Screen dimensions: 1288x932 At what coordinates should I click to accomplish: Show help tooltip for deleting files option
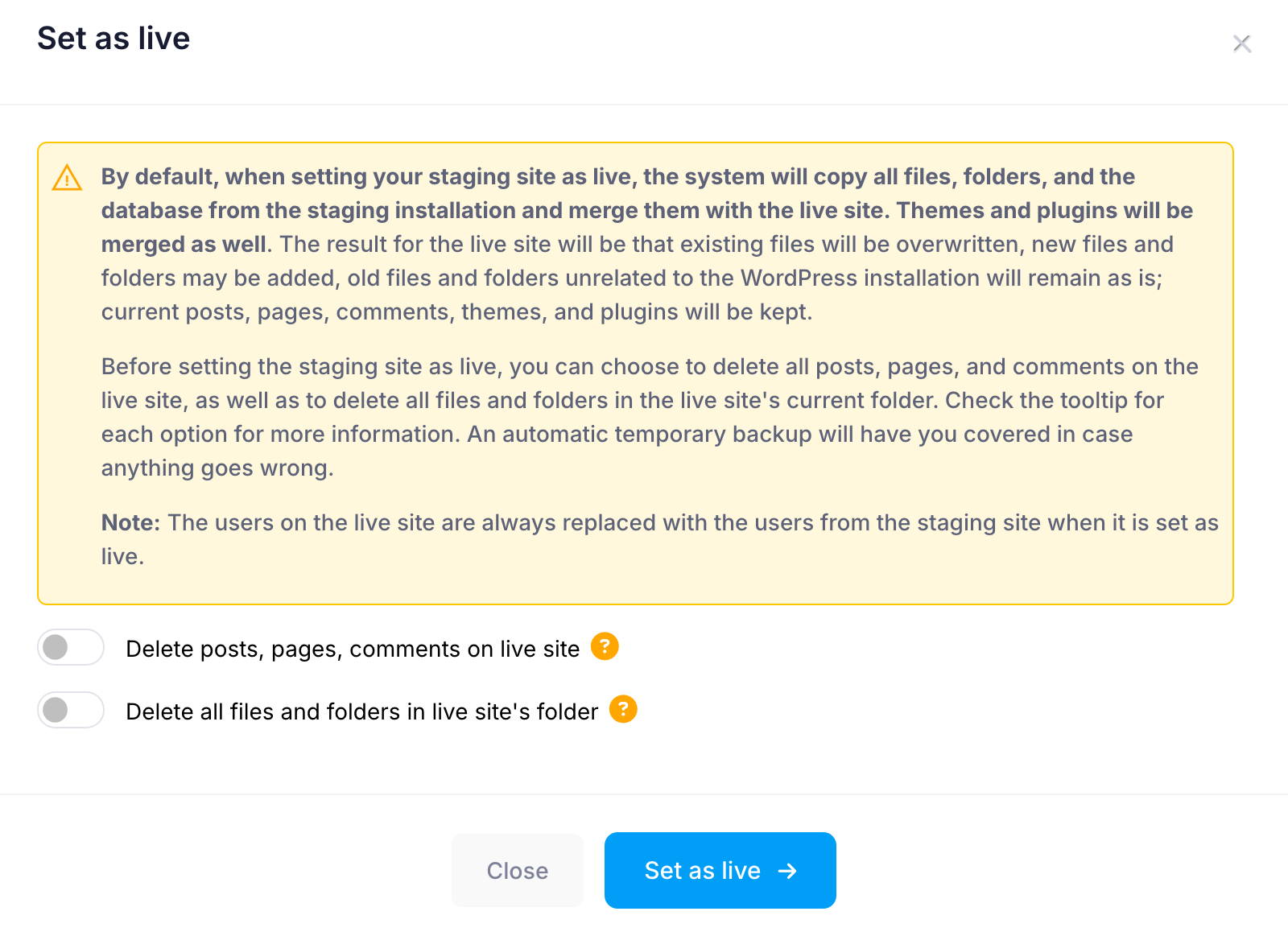pyautogui.click(x=623, y=709)
